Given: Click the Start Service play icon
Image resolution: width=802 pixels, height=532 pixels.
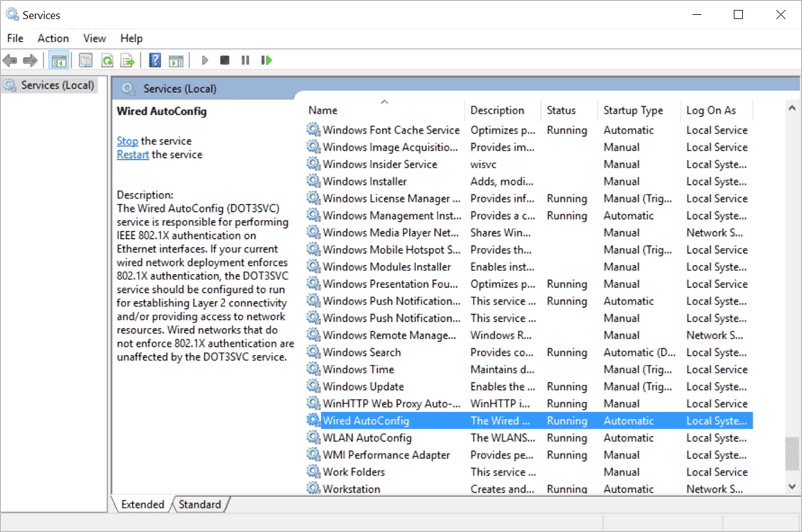Looking at the screenshot, I should [205, 60].
